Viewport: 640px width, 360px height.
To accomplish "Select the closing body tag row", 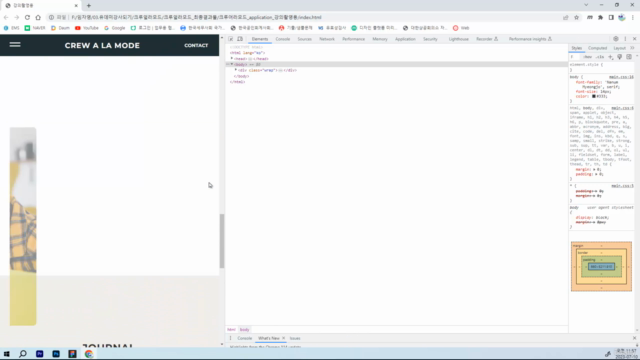I will click(x=242, y=76).
